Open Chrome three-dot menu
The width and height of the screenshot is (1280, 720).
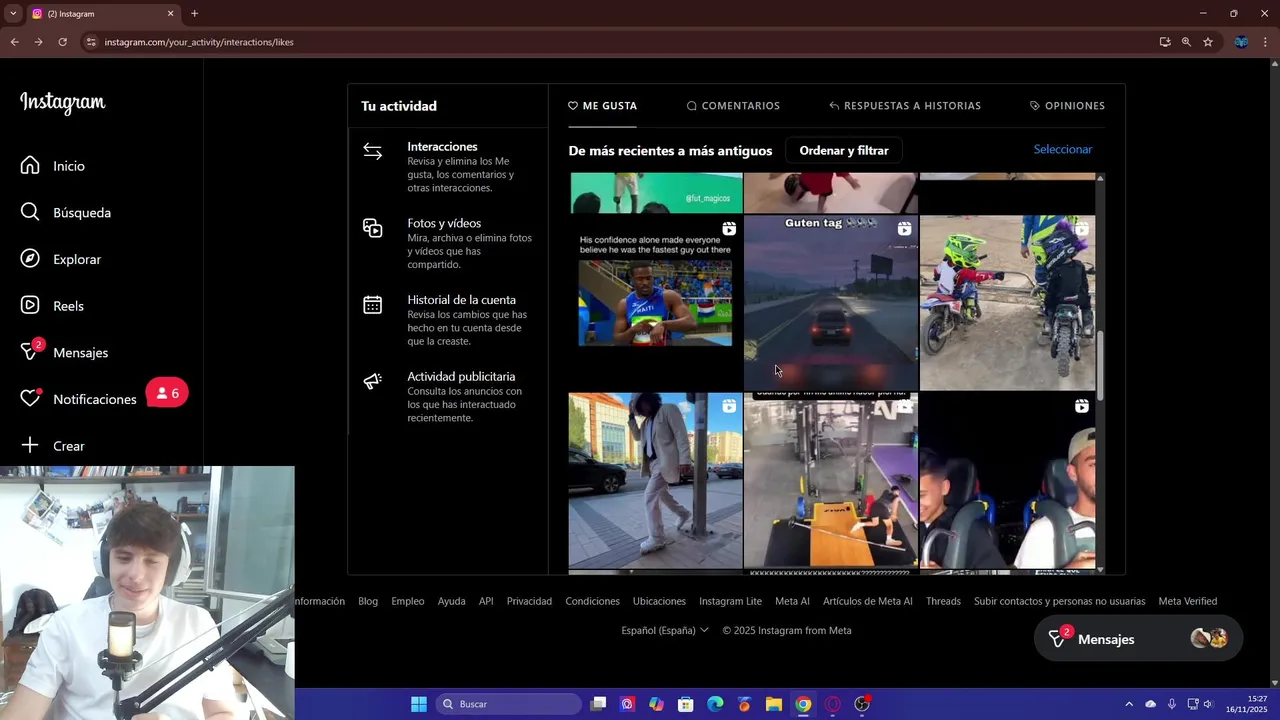pos(1265,42)
